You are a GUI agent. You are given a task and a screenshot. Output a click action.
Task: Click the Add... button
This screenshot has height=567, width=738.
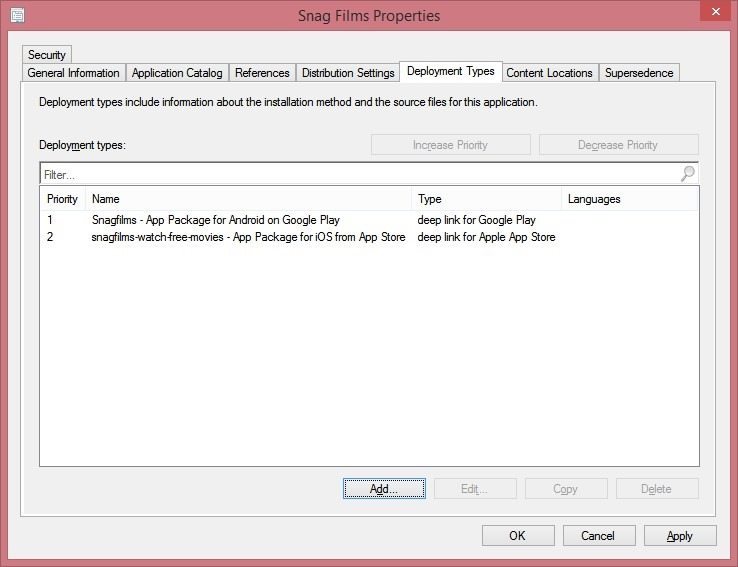pos(384,488)
